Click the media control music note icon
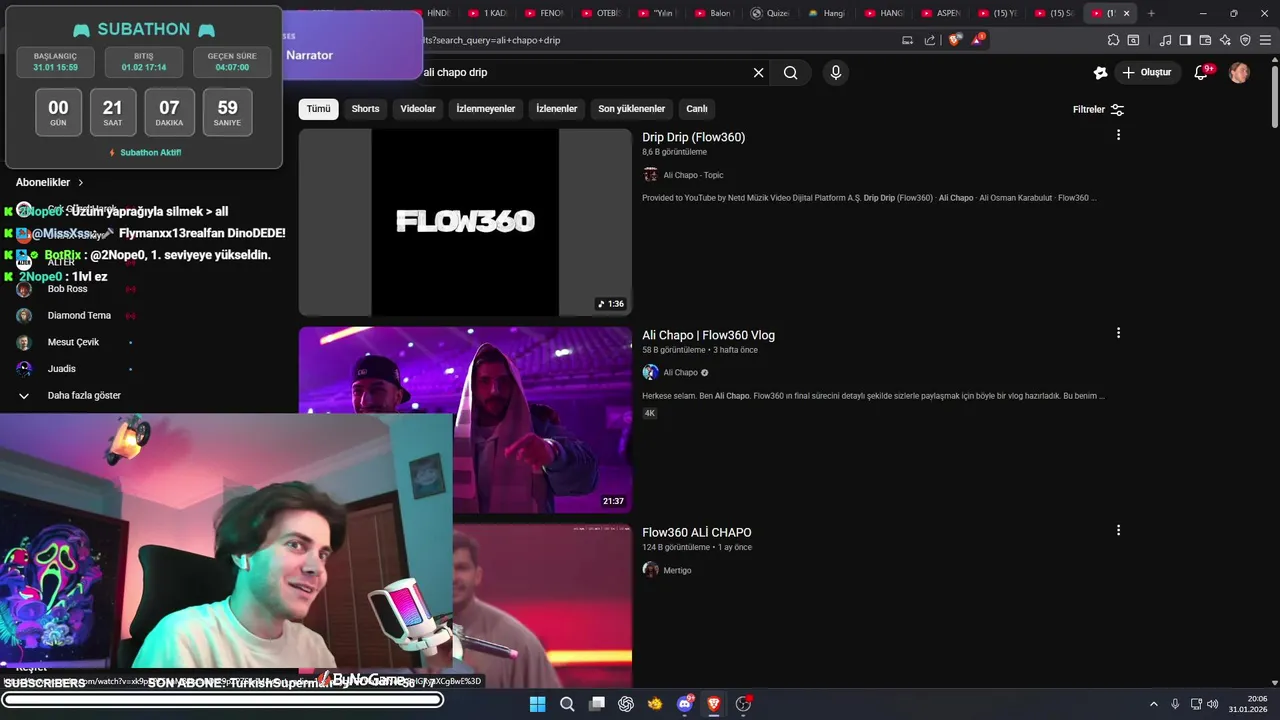 tap(1165, 40)
